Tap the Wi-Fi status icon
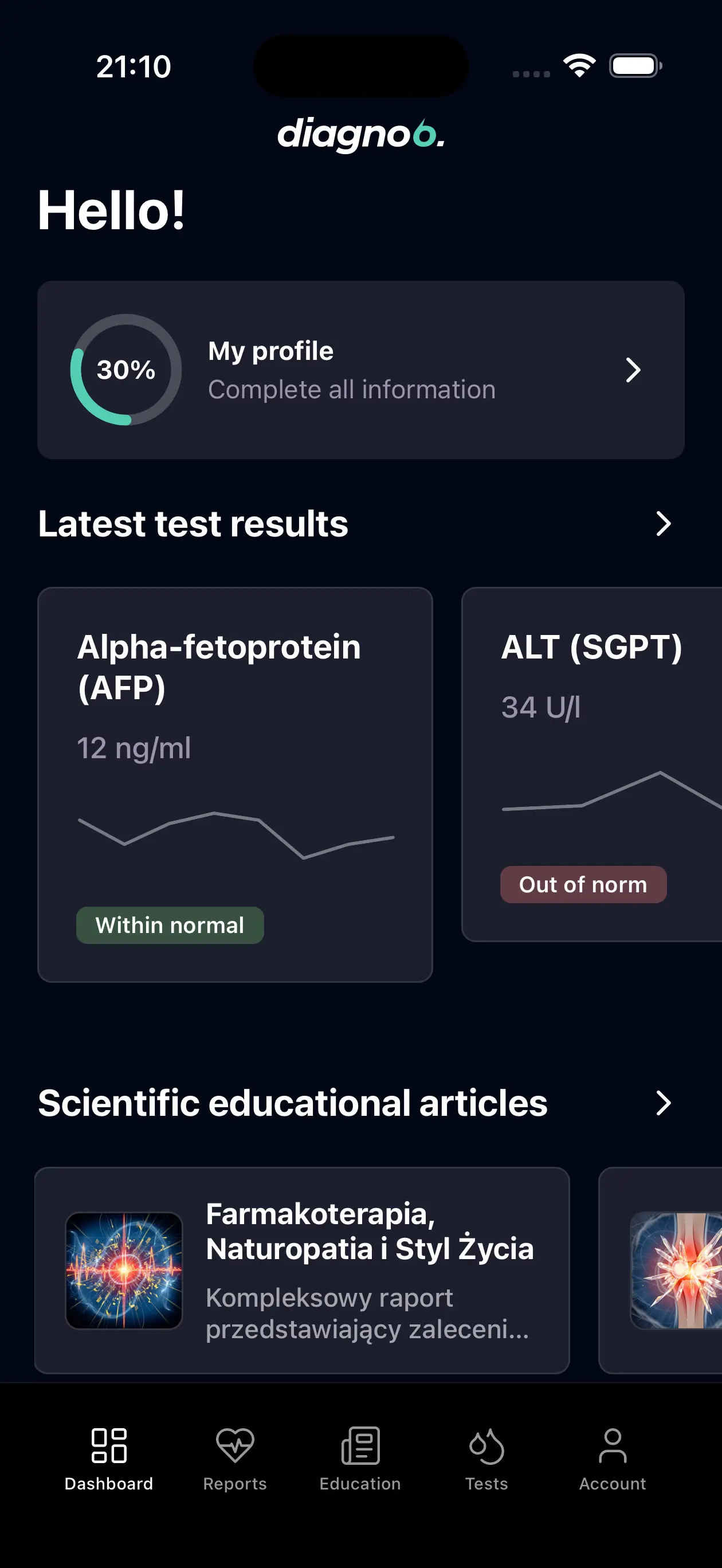The width and height of the screenshot is (722, 1568). point(579,66)
